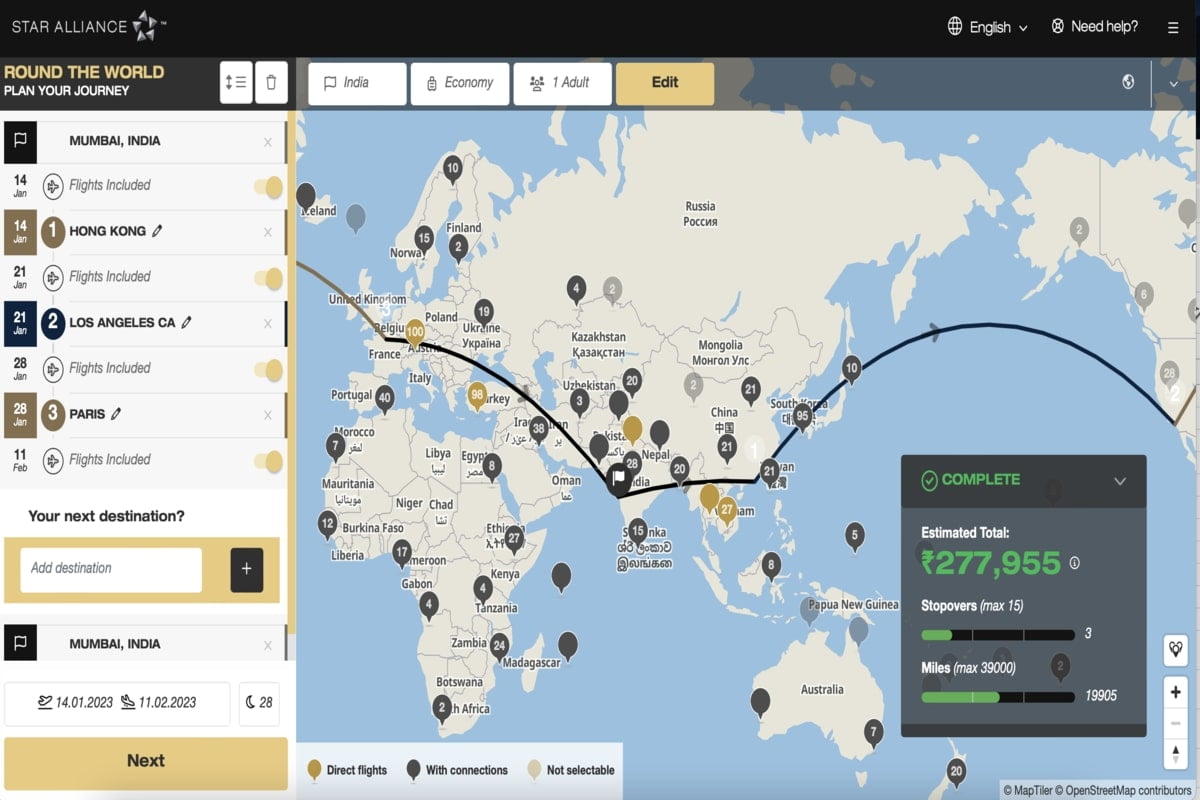Click the Miles progress bar
The width and height of the screenshot is (1200, 800).
pos(998,697)
